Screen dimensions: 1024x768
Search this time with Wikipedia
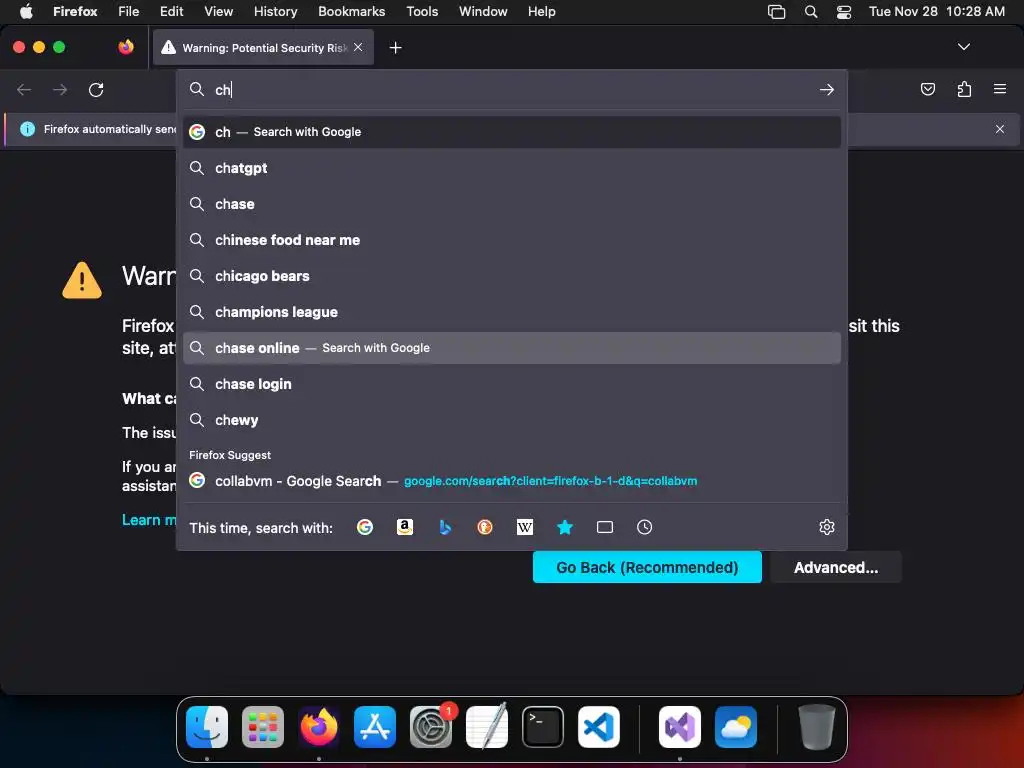(x=525, y=527)
